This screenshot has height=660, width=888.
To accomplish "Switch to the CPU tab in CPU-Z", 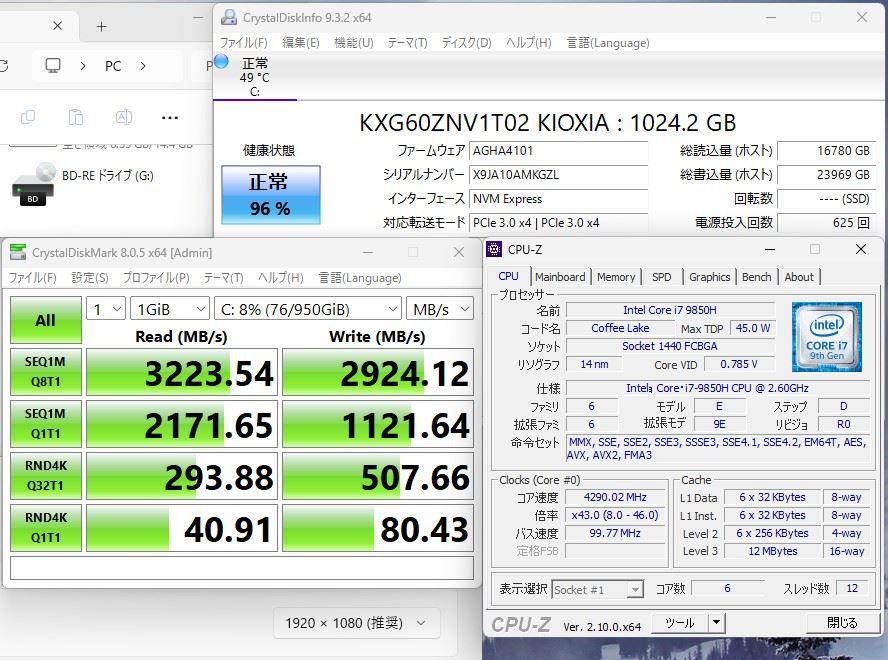I will click(x=509, y=276).
